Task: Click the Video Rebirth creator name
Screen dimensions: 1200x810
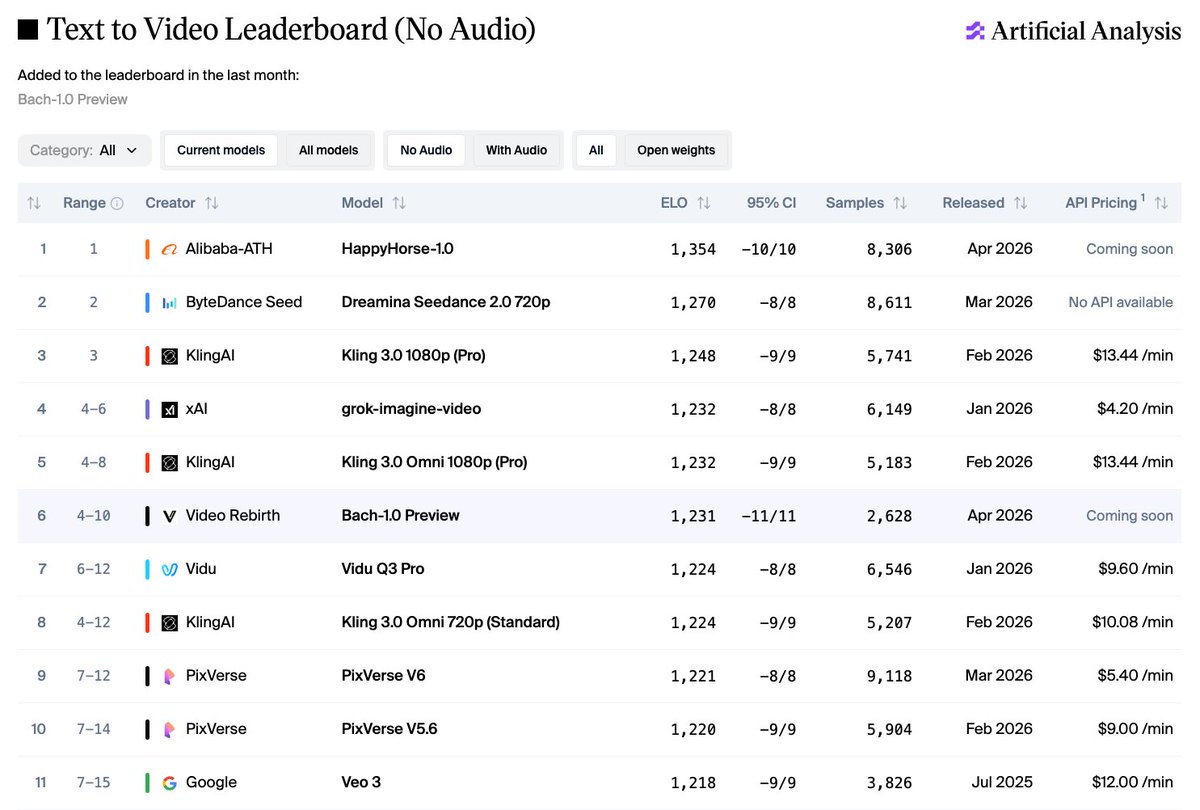Action: 233,516
